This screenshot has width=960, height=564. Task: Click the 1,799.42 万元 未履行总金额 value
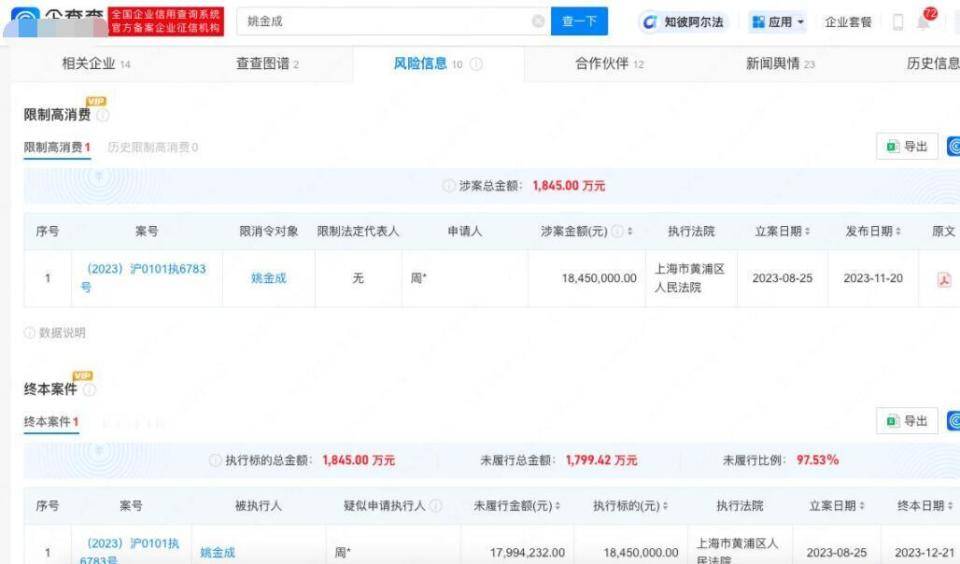pos(601,460)
